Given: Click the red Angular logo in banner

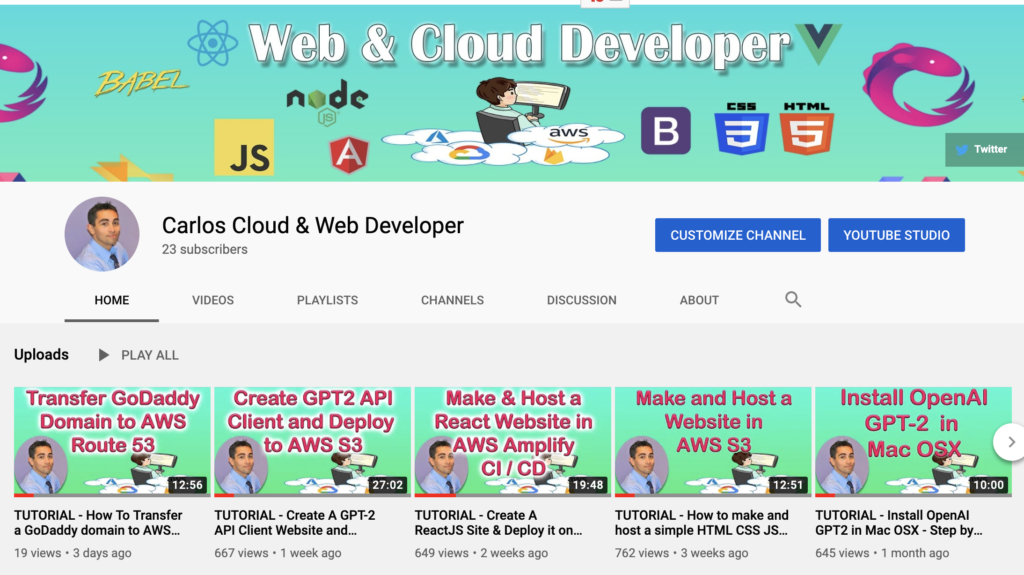Looking at the screenshot, I should click(349, 154).
